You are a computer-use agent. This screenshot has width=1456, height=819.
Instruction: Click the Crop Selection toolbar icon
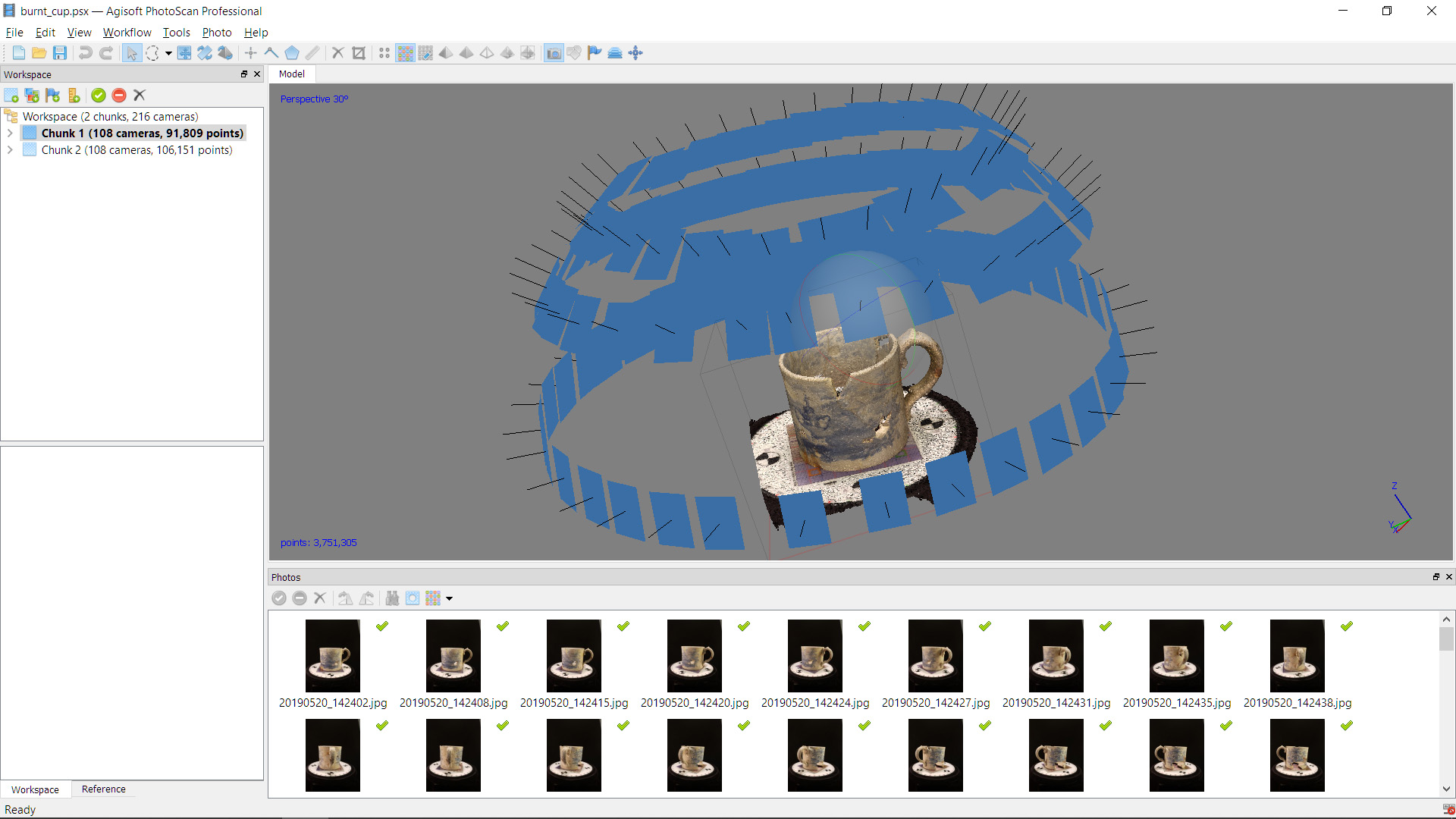(359, 53)
